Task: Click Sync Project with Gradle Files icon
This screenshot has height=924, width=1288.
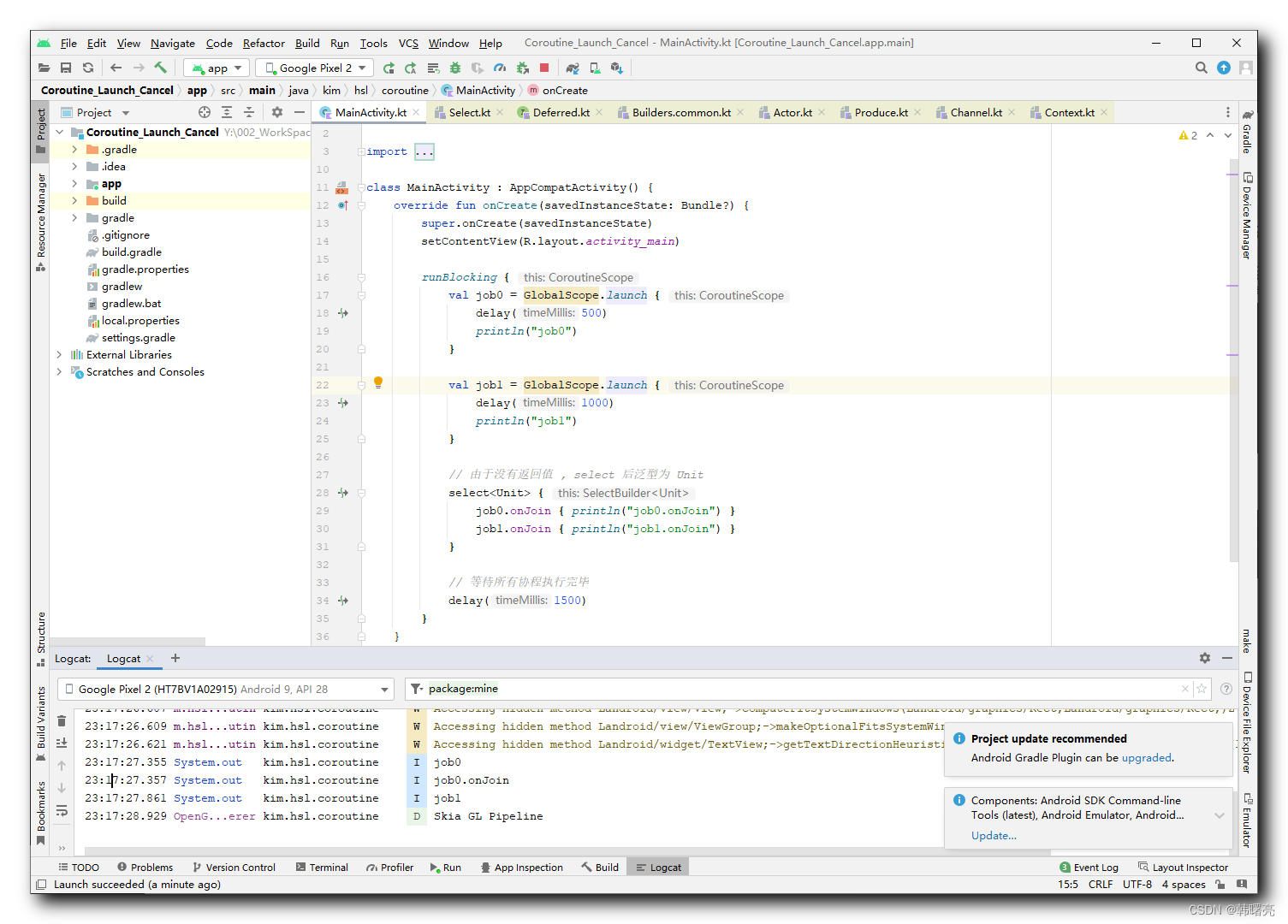Action: click(573, 68)
